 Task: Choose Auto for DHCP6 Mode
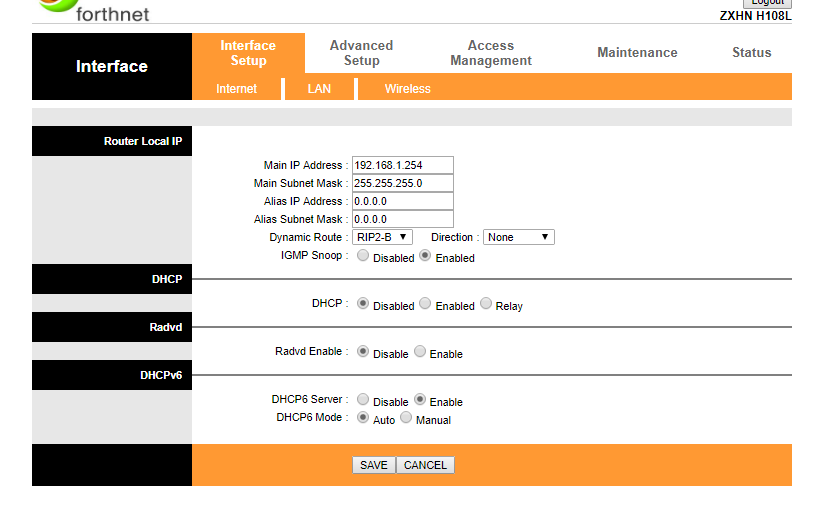coord(363,417)
